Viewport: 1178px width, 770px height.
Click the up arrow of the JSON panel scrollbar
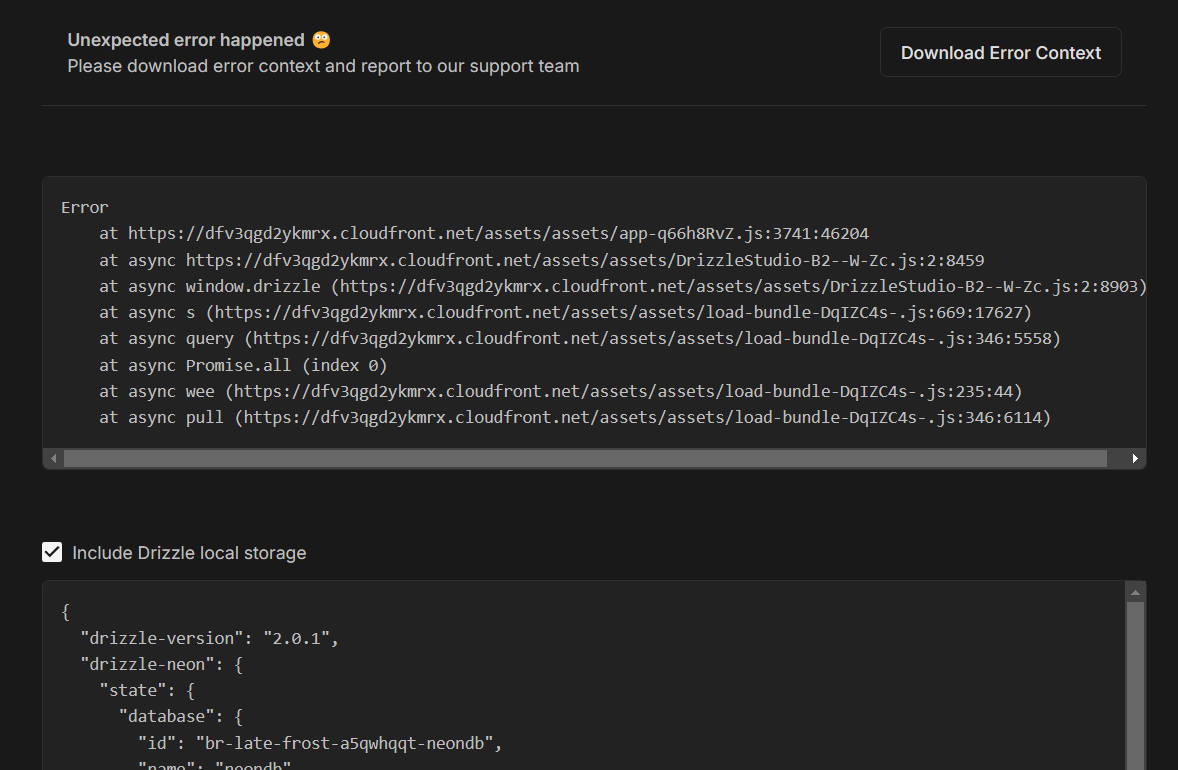(x=1135, y=593)
